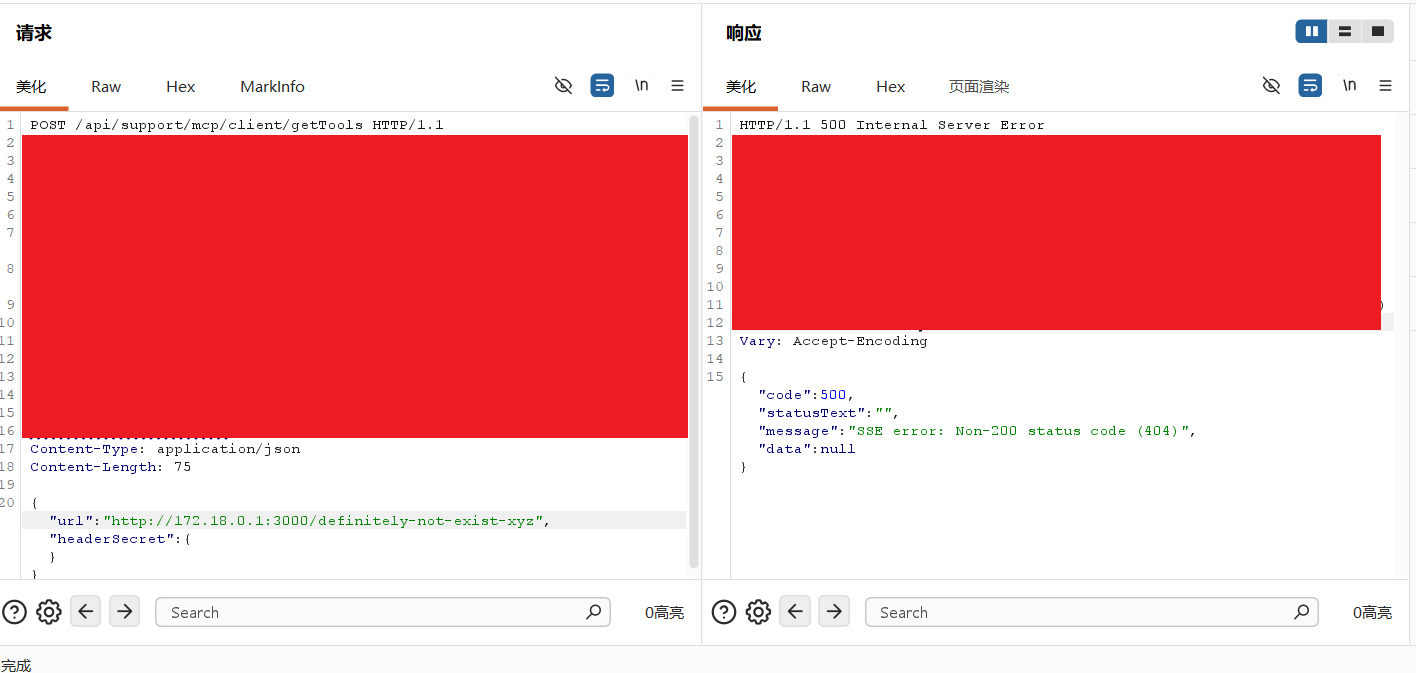Open request panel options menu
The width and height of the screenshot is (1416, 673).
coord(678,86)
